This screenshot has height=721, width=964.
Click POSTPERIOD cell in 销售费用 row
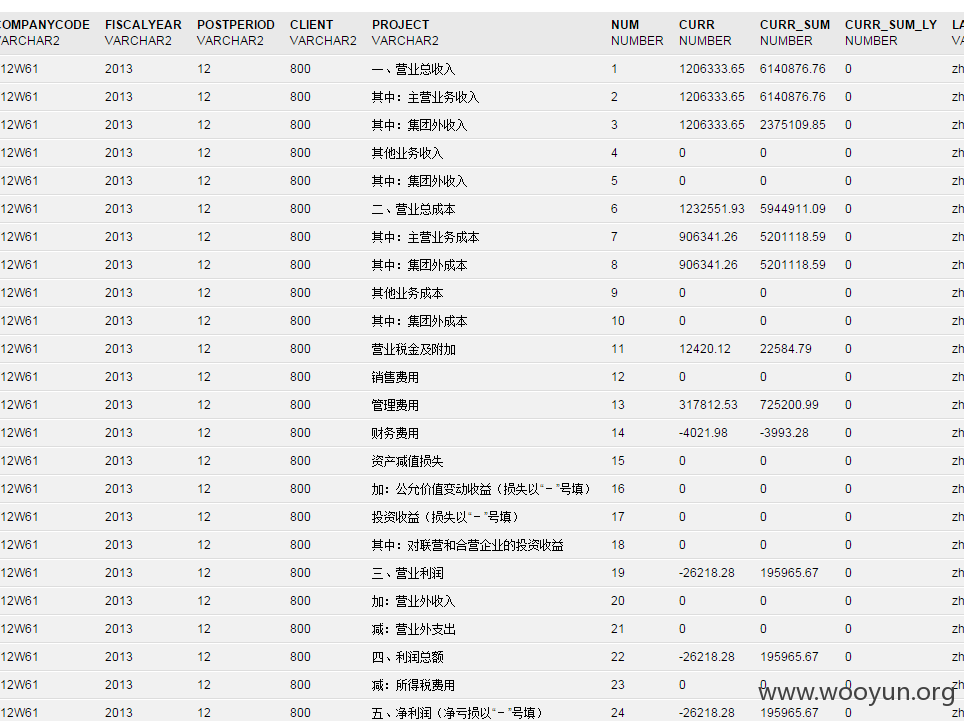pyautogui.click(x=203, y=377)
